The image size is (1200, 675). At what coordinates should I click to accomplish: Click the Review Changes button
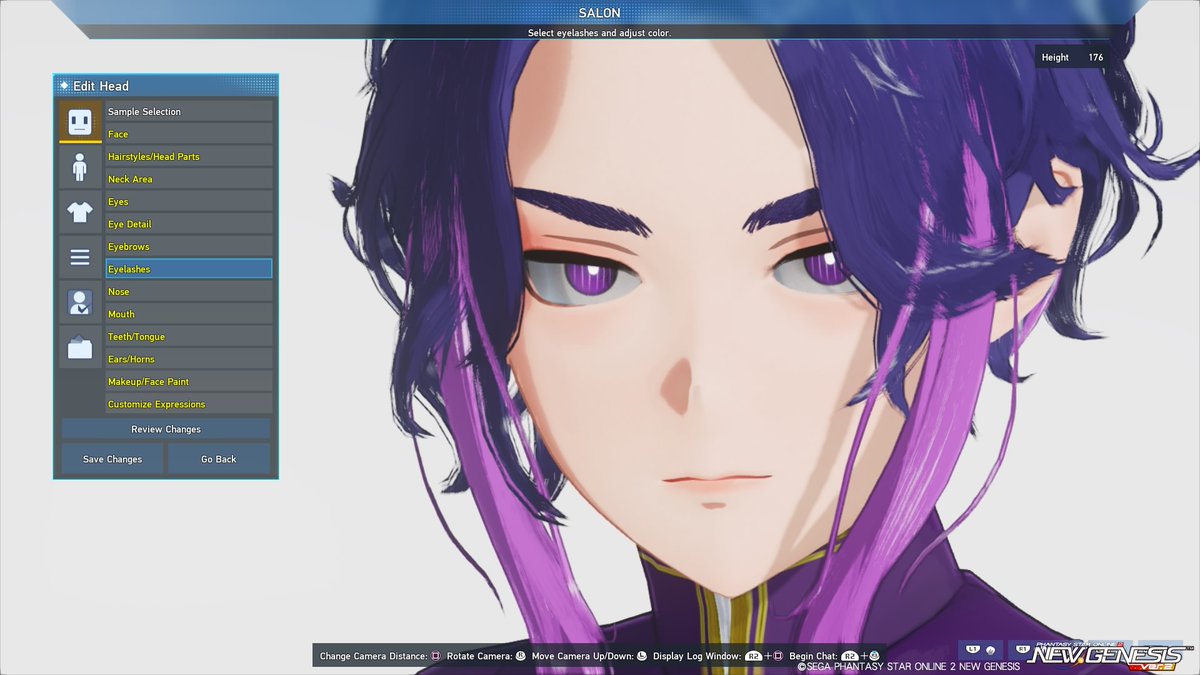click(x=166, y=429)
